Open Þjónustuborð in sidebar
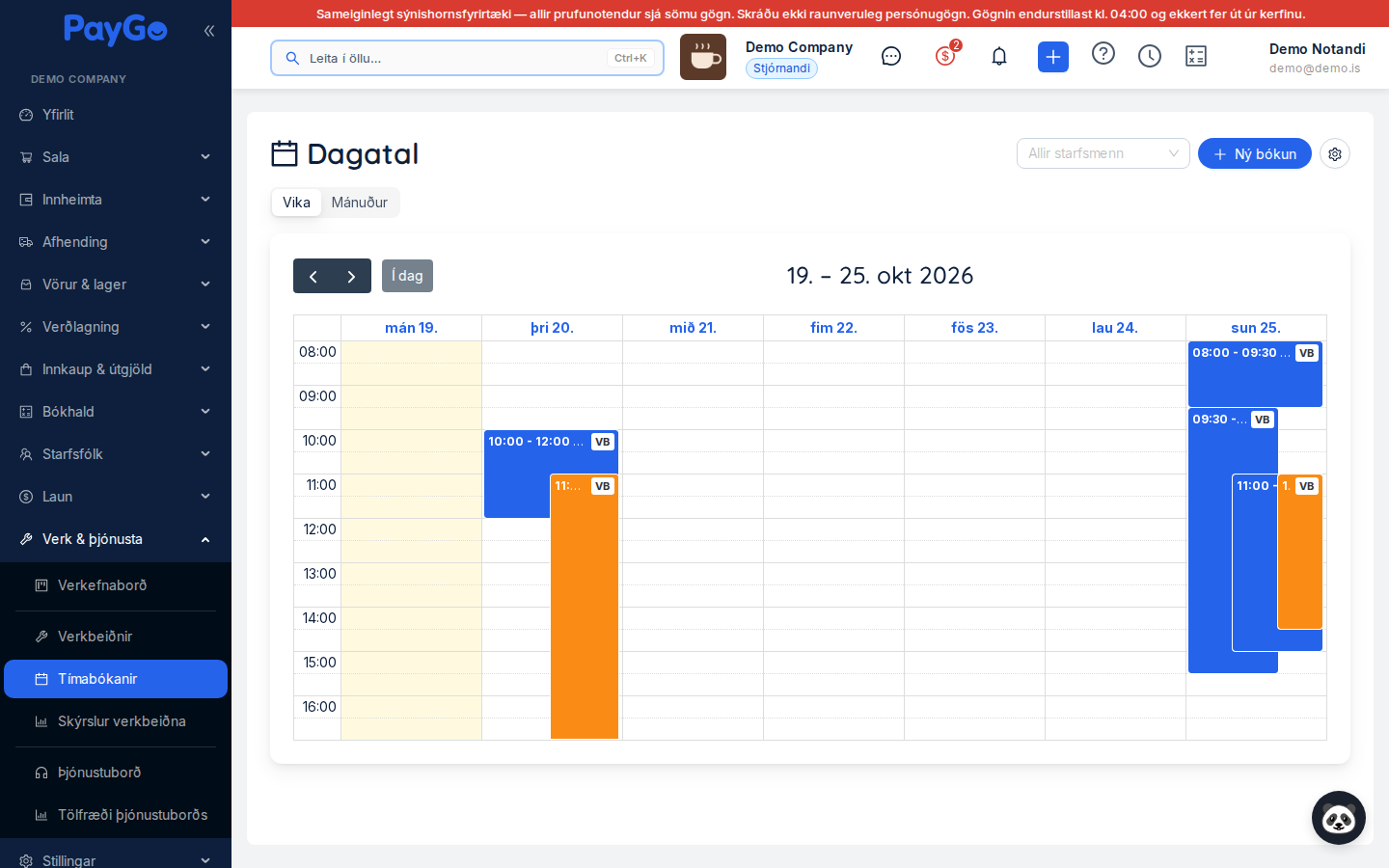Viewport: 1389px width, 868px height. 116,773
